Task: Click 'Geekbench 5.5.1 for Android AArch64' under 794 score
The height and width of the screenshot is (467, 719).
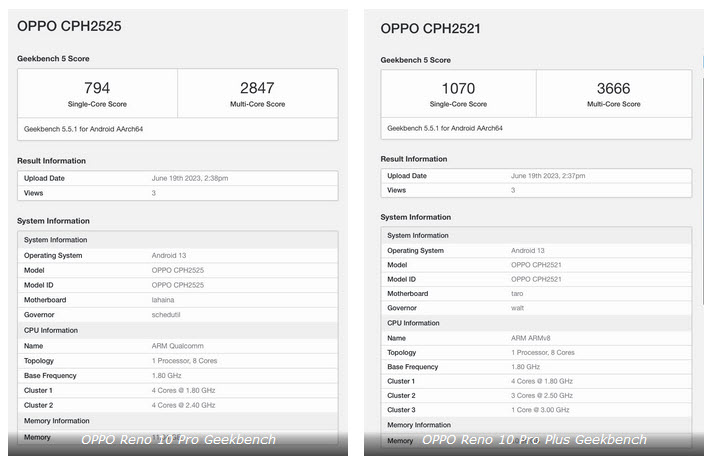Action: click(x=83, y=129)
